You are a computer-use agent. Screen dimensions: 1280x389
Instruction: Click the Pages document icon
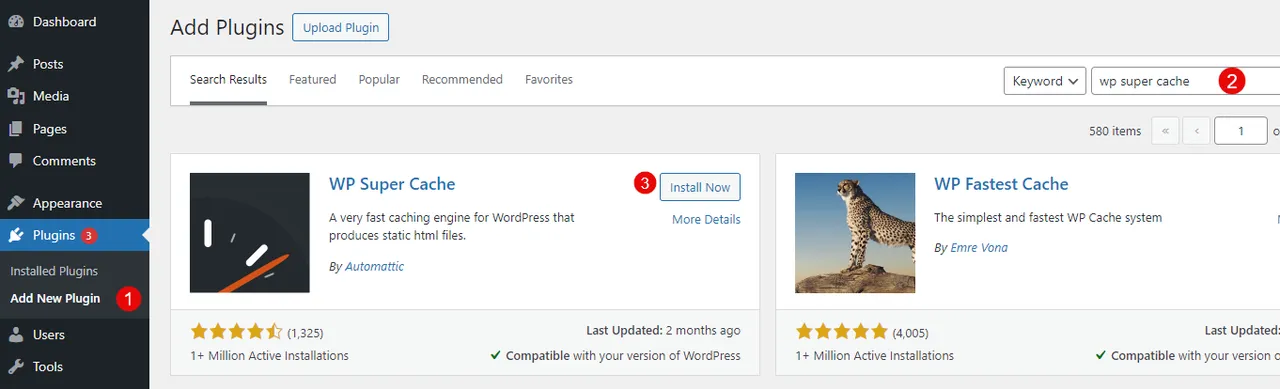pyautogui.click(x=16, y=129)
